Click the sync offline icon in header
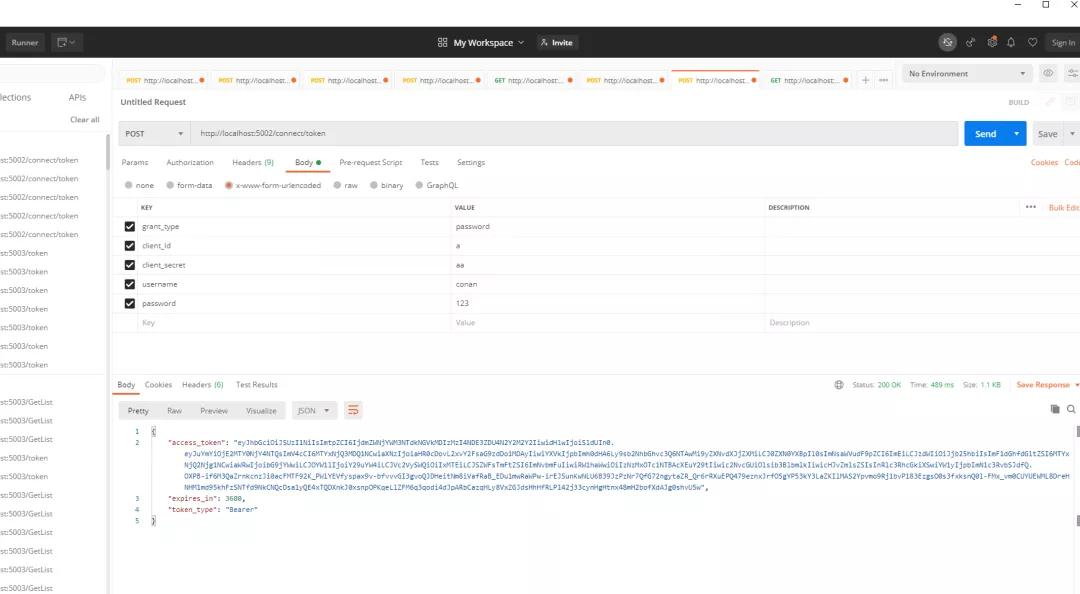 [x=947, y=42]
